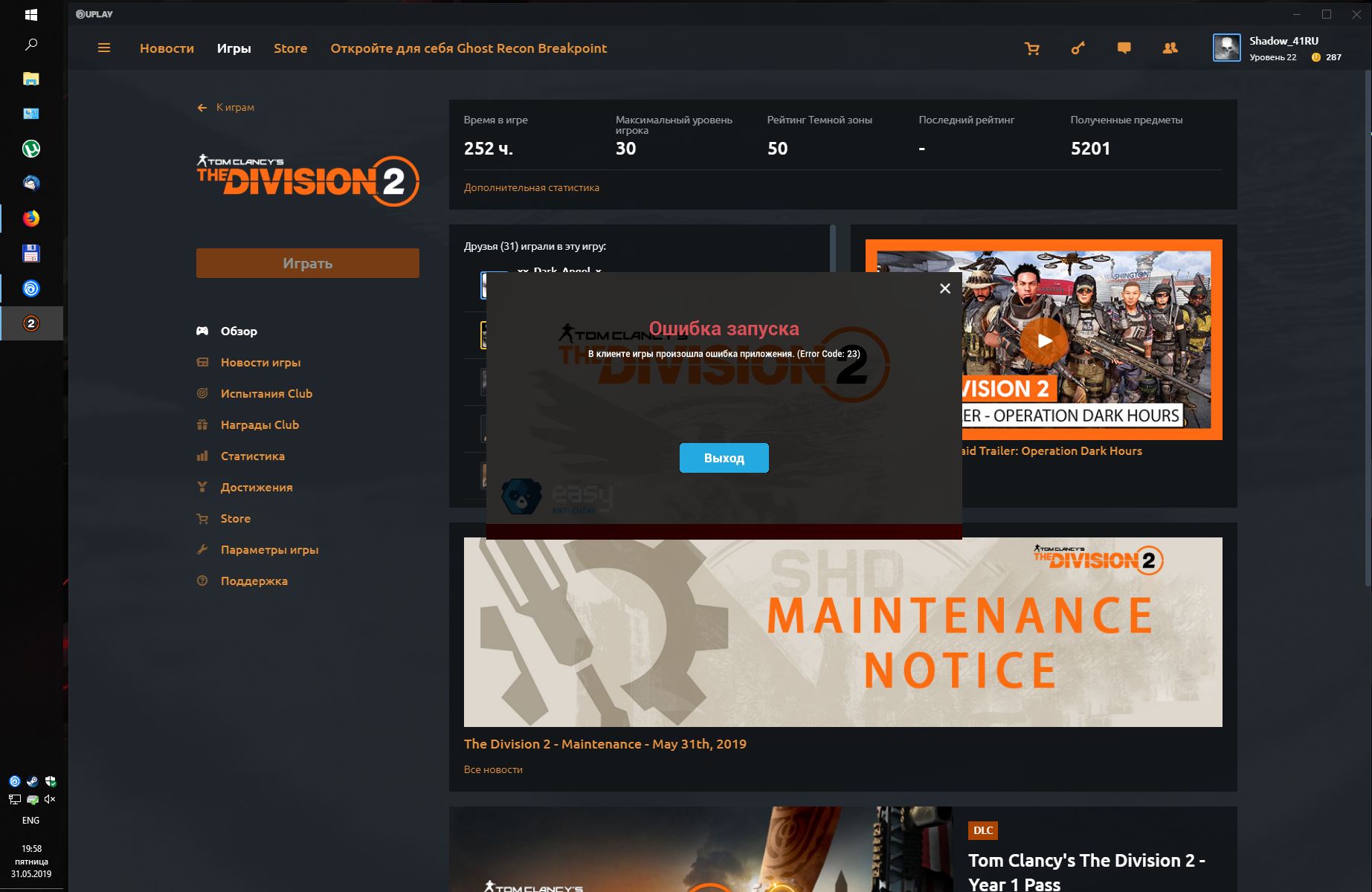The width and height of the screenshot is (1372, 892).
Task: Click the muted volume tray icon
Action: tap(50, 799)
